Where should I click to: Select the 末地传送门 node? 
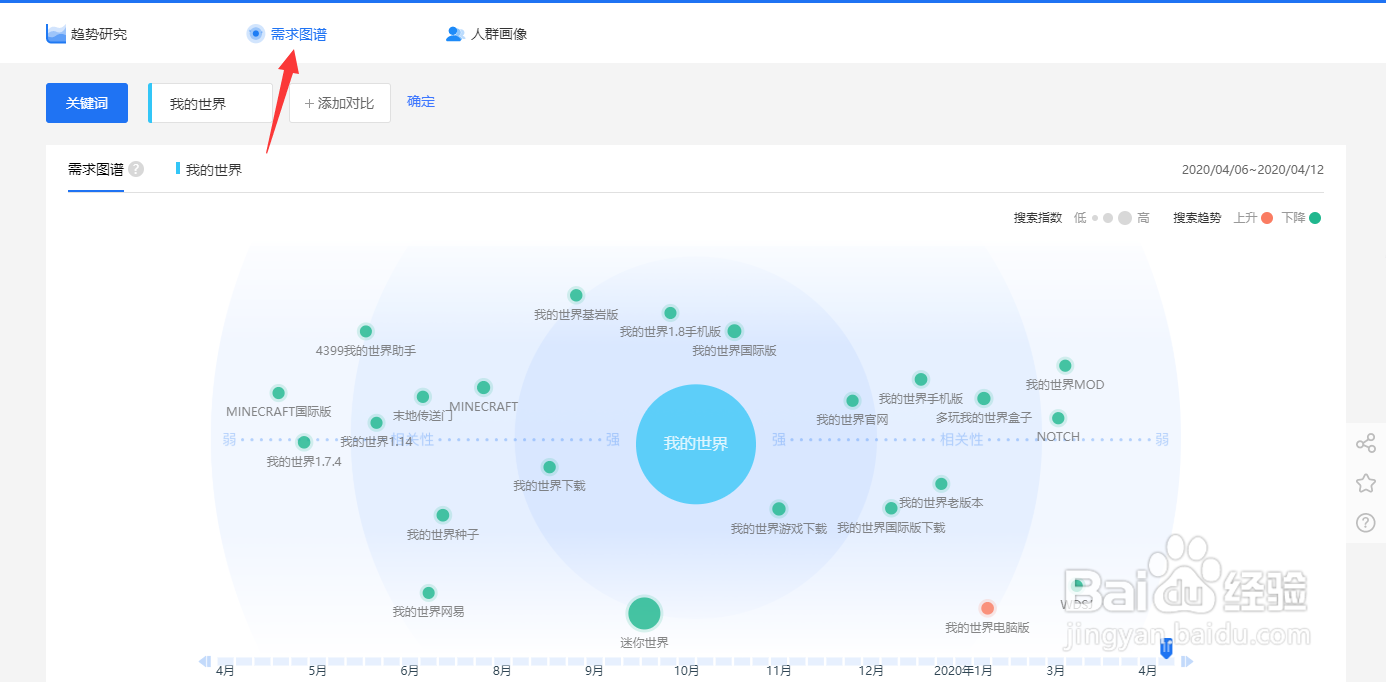pyautogui.click(x=423, y=397)
